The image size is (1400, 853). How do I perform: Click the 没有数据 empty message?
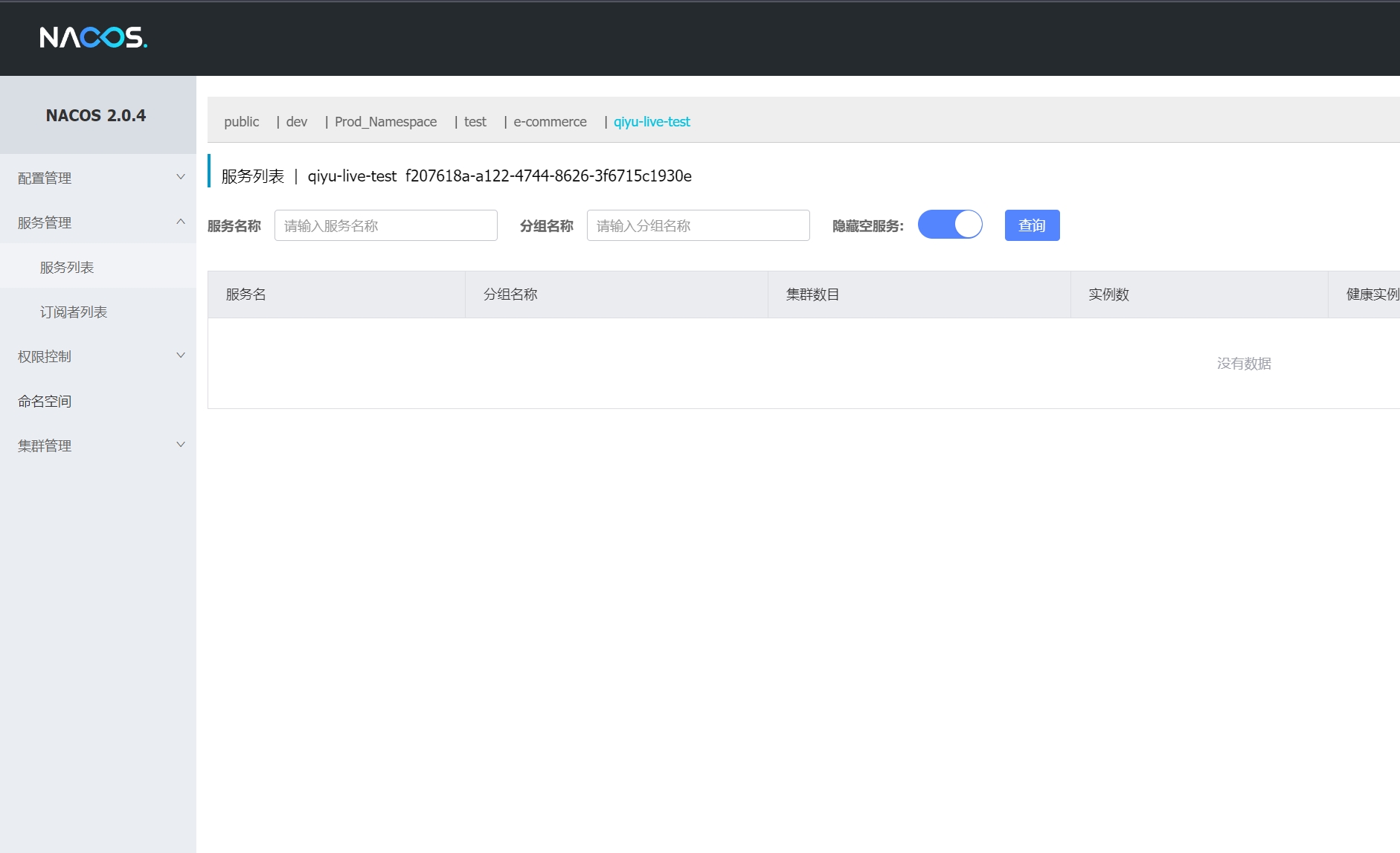pyautogui.click(x=1244, y=364)
